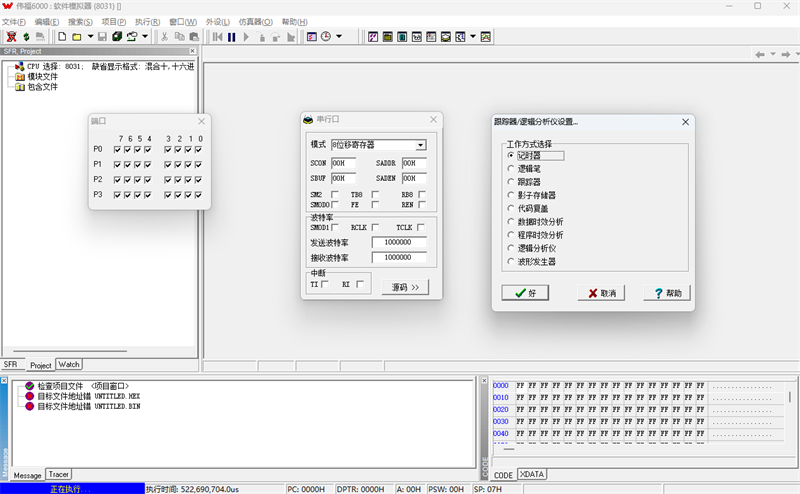This screenshot has height=494, width=800.
Task: Open the 模式 combo box in serial dialog
Action: coord(379,145)
